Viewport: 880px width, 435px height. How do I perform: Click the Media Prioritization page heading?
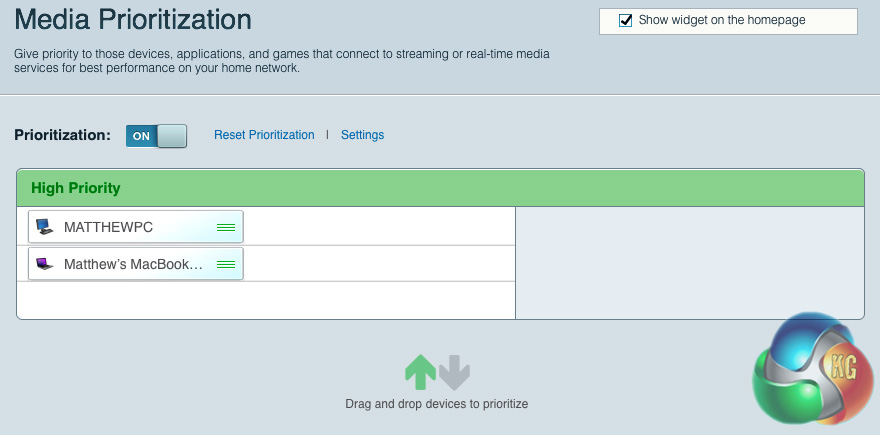coord(133,19)
